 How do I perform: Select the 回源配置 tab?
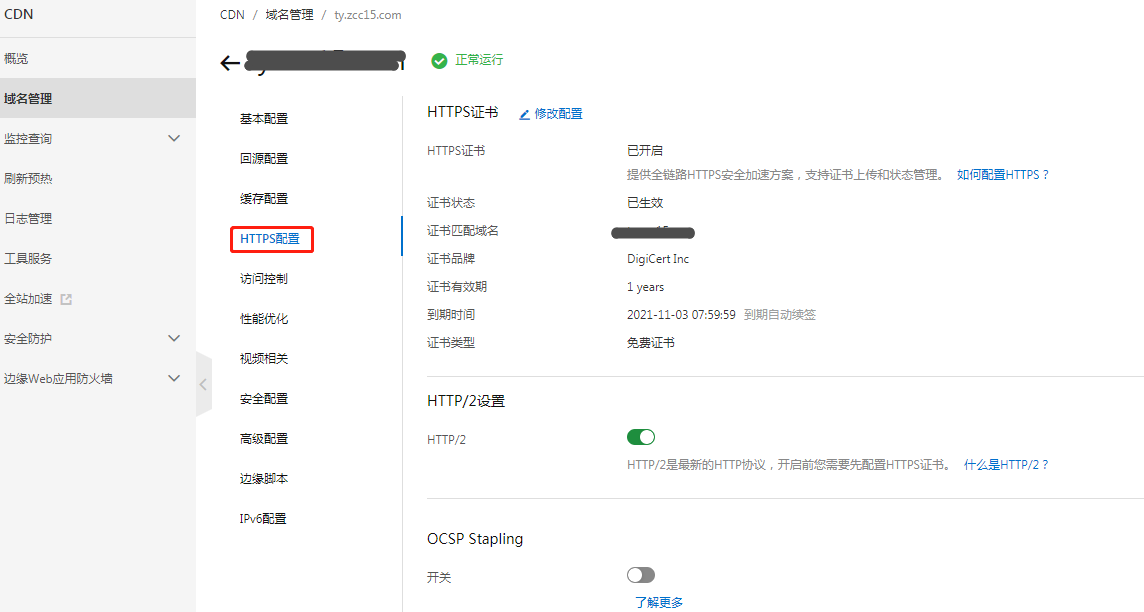264,159
